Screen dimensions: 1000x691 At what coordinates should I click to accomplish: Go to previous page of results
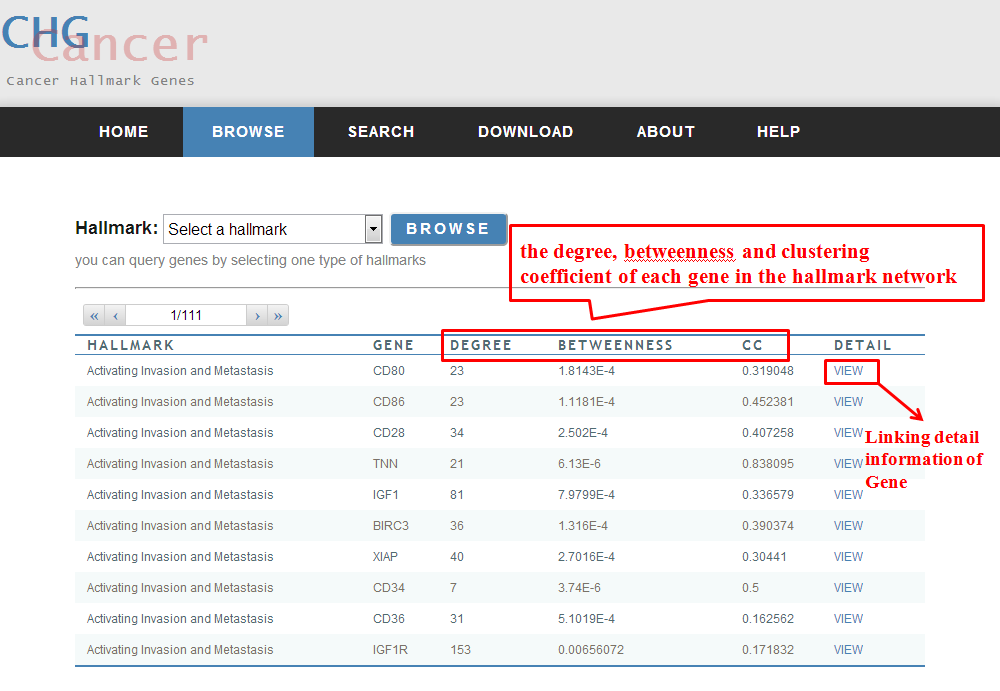coord(116,316)
